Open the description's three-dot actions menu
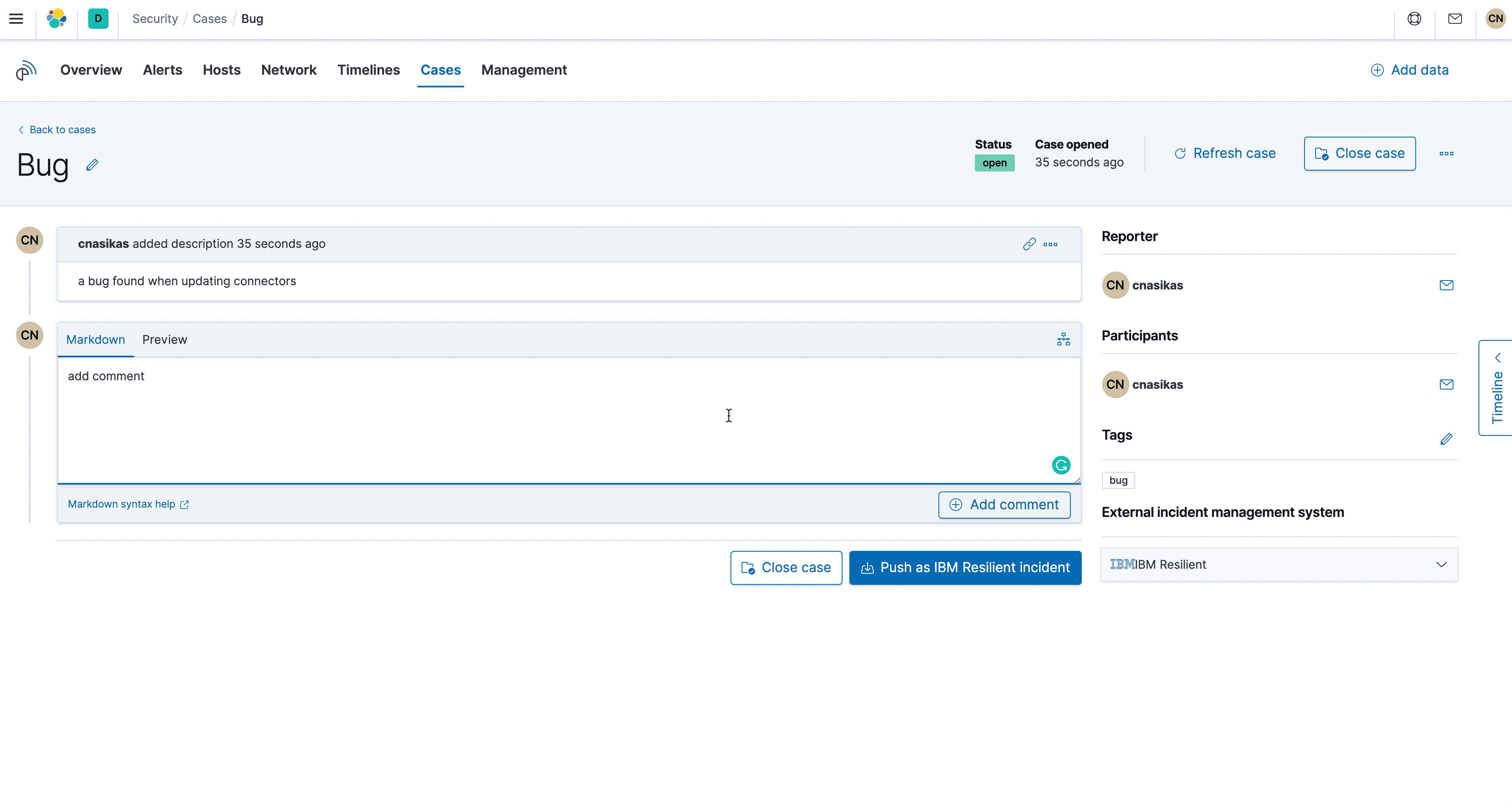This screenshot has width=1512, height=803. (x=1051, y=244)
